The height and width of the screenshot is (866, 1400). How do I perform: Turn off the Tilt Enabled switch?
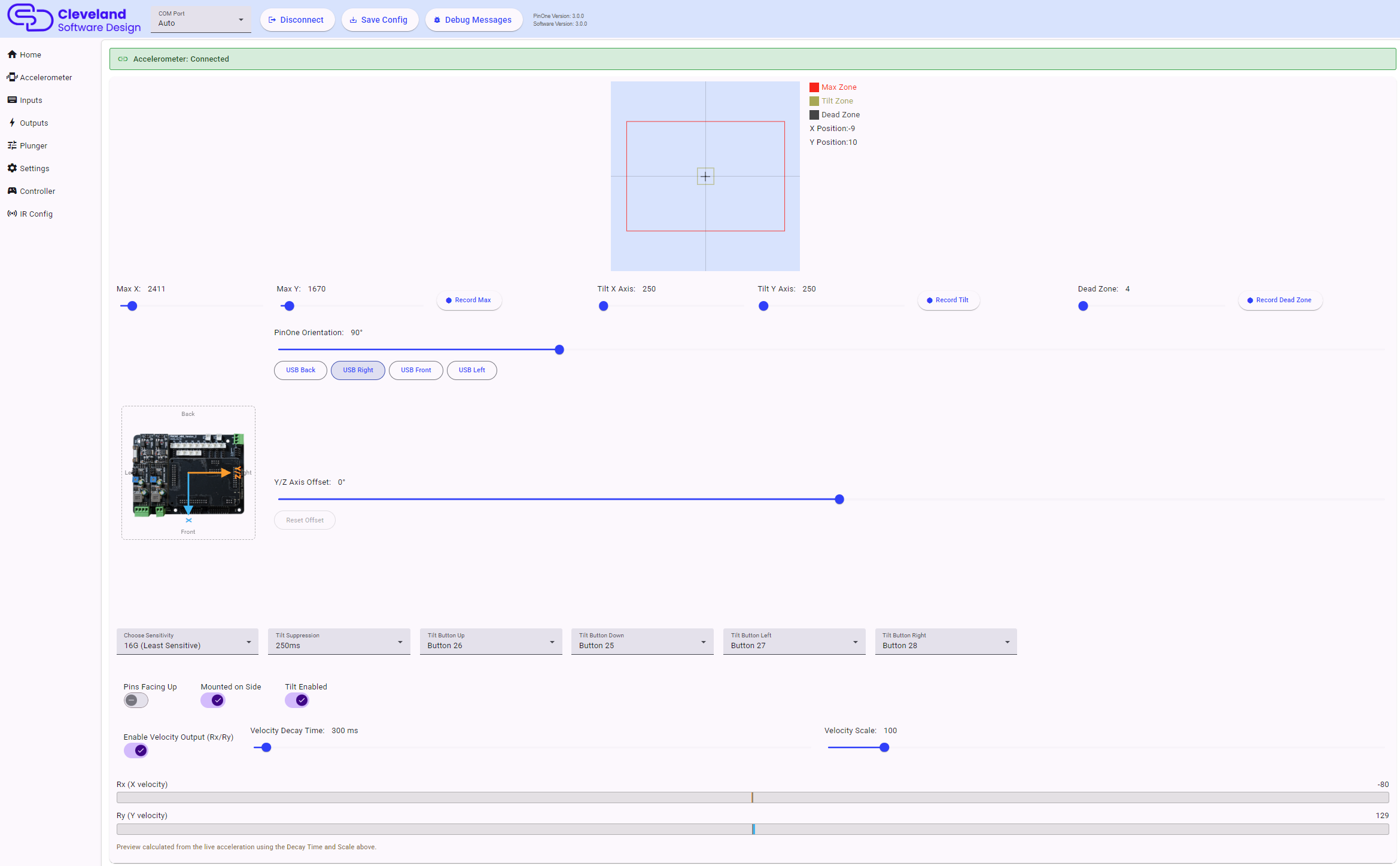point(297,700)
